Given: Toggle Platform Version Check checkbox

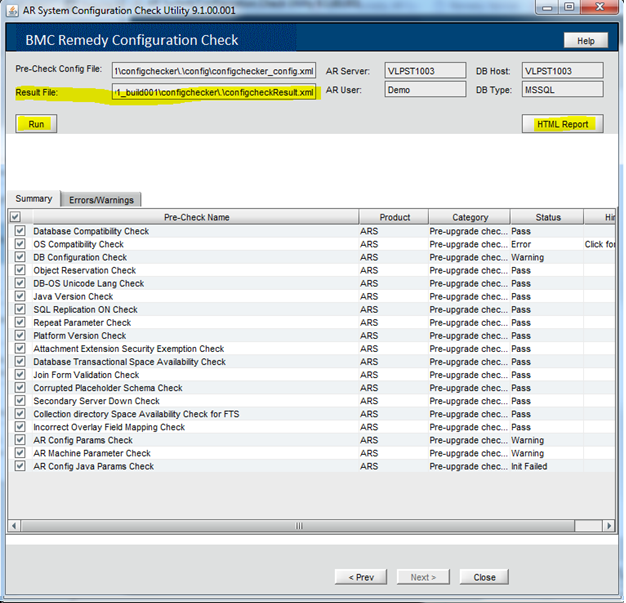Looking at the screenshot, I should 20,335.
